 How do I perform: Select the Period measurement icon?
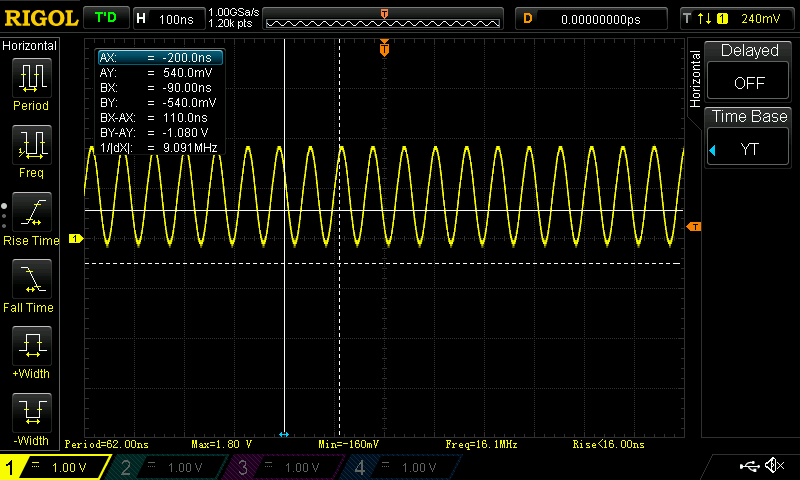tap(32, 78)
